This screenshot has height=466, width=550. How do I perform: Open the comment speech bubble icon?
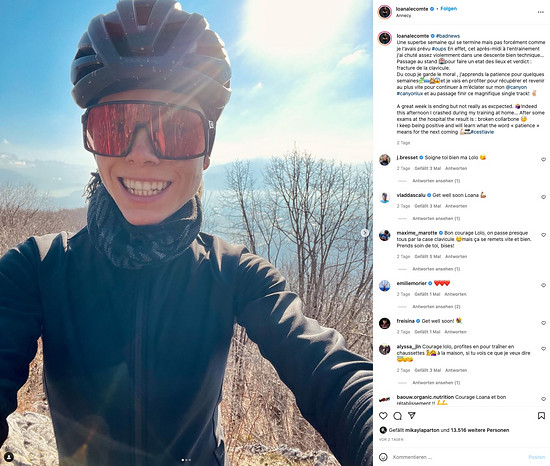397,416
